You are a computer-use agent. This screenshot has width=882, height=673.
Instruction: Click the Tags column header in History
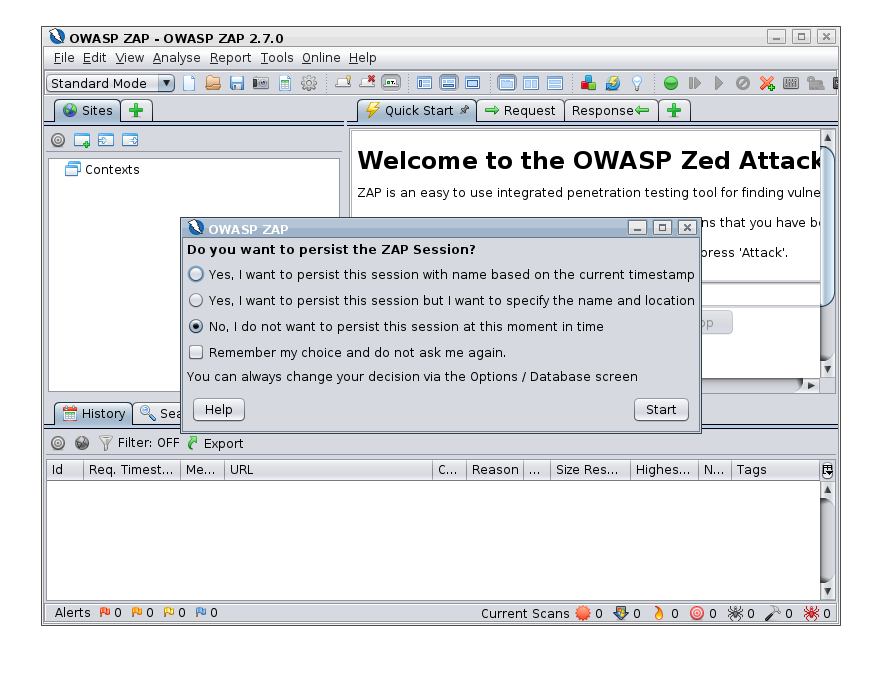coord(776,470)
